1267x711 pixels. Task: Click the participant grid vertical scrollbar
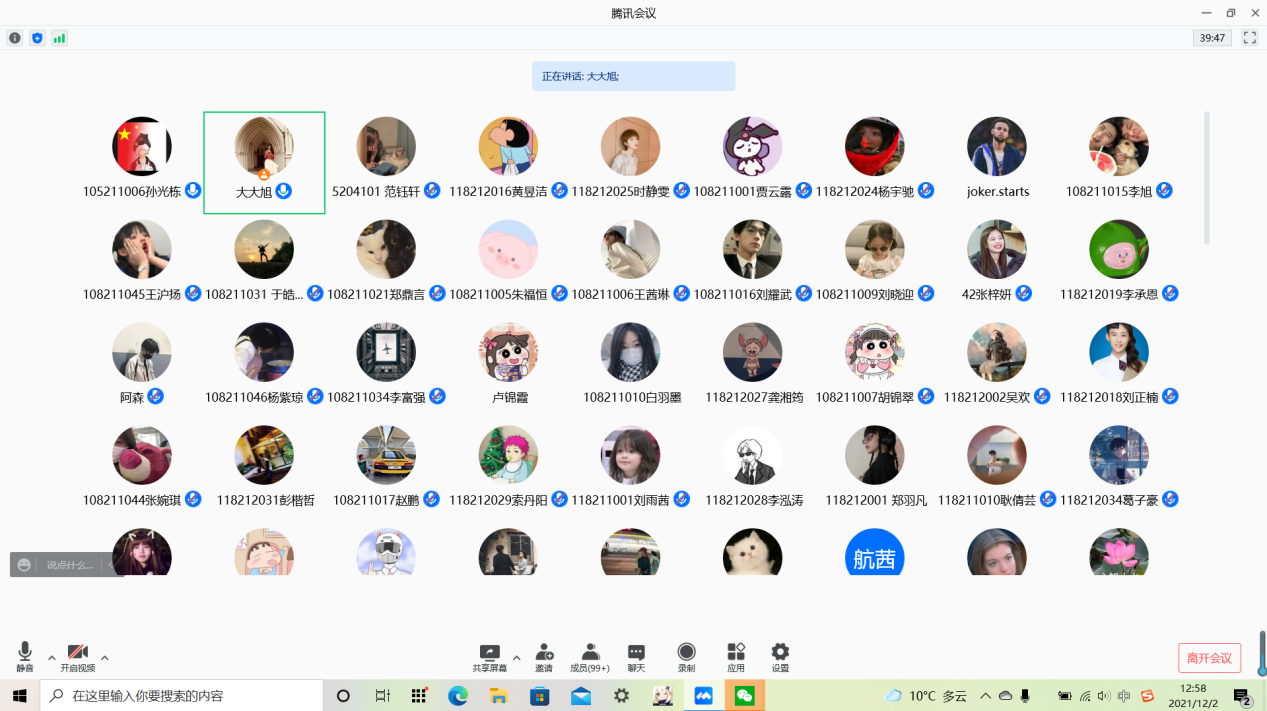click(1206, 180)
